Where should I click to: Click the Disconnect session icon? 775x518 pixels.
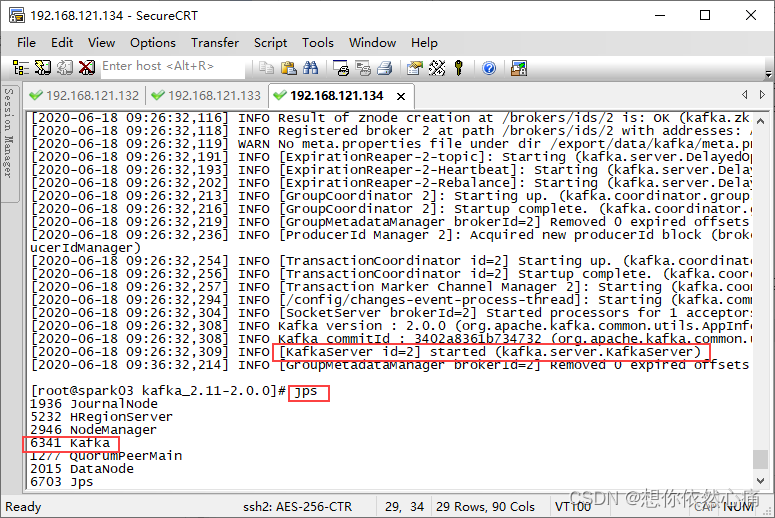pos(87,68)
